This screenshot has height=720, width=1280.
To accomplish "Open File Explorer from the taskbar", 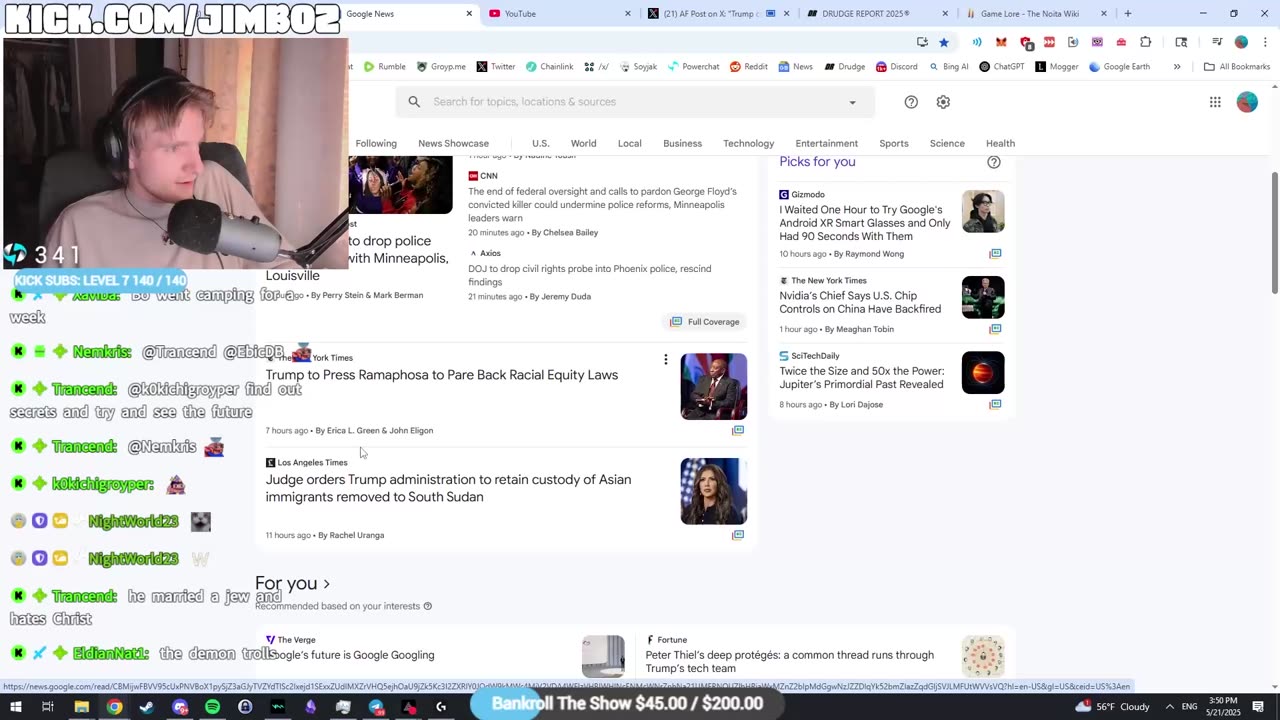I will click(81, 707).
